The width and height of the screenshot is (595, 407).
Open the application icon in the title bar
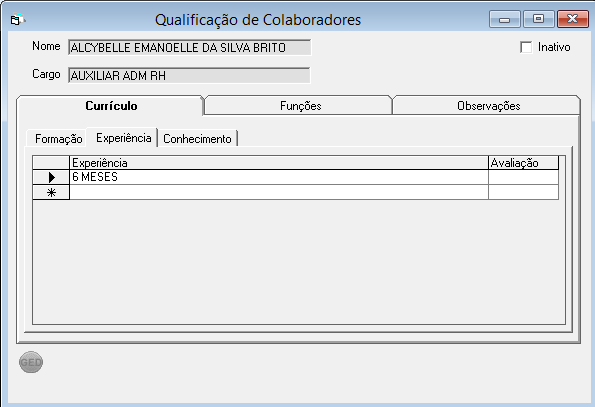tap(17, 20)
